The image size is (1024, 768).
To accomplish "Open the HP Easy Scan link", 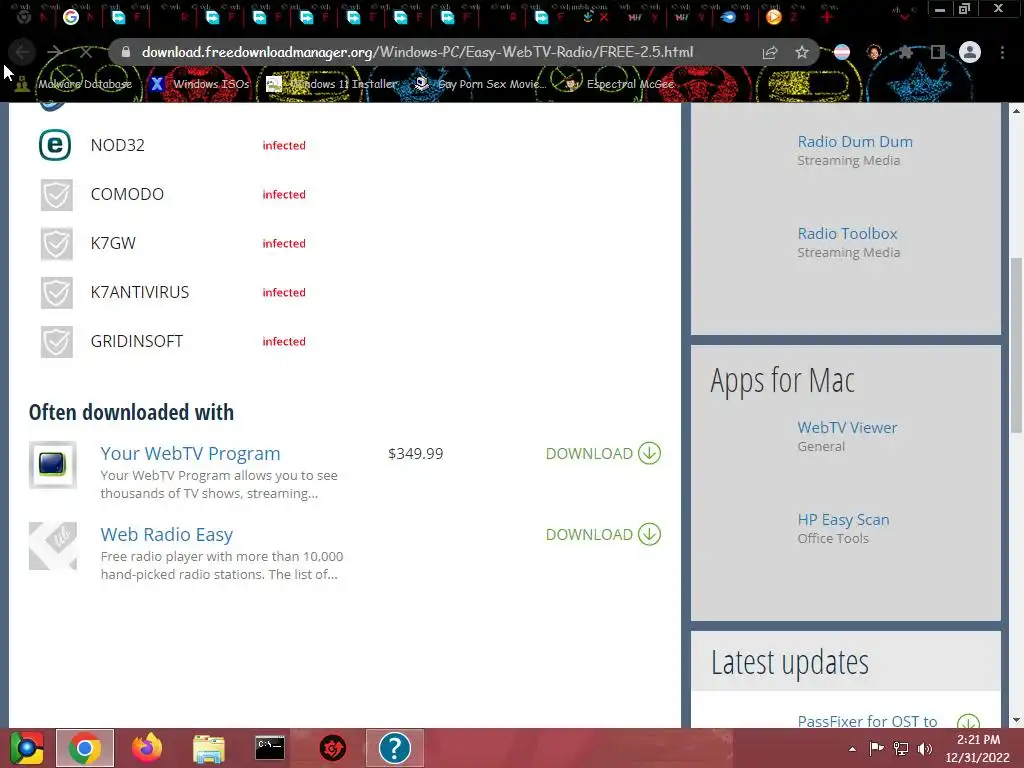I will tap(843, 520).
